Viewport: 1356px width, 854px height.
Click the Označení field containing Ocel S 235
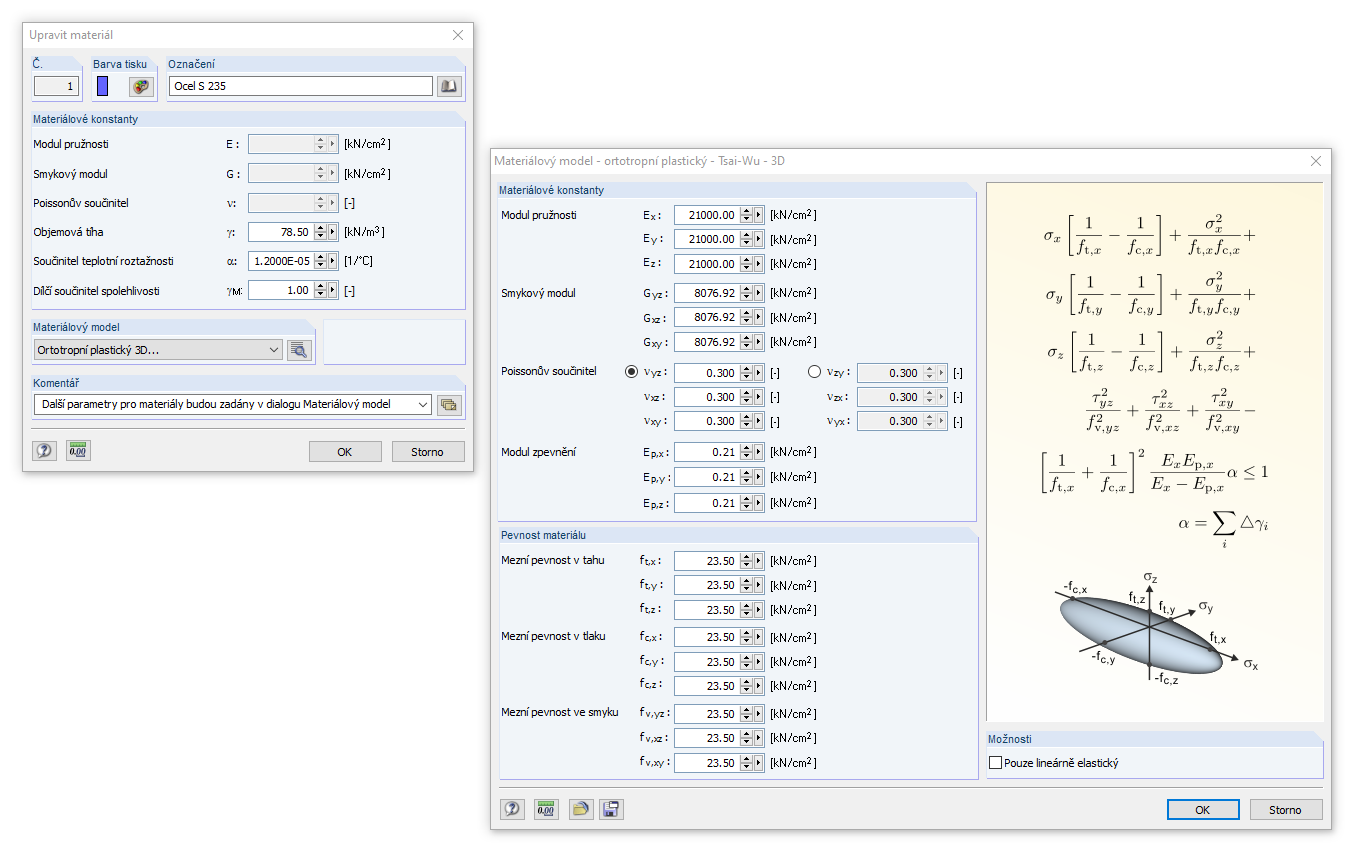click(301, 86)
